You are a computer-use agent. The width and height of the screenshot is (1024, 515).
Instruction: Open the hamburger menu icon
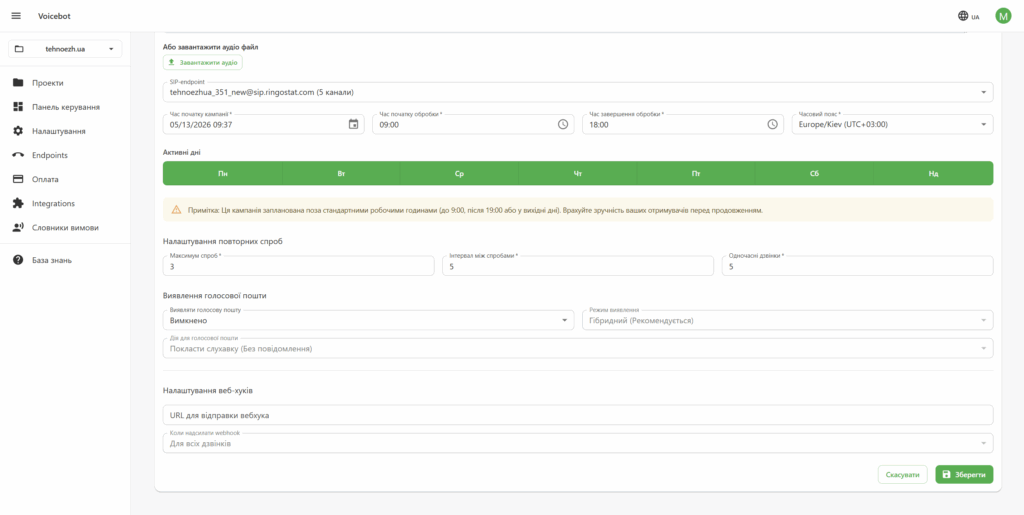[x=16, y=16]
